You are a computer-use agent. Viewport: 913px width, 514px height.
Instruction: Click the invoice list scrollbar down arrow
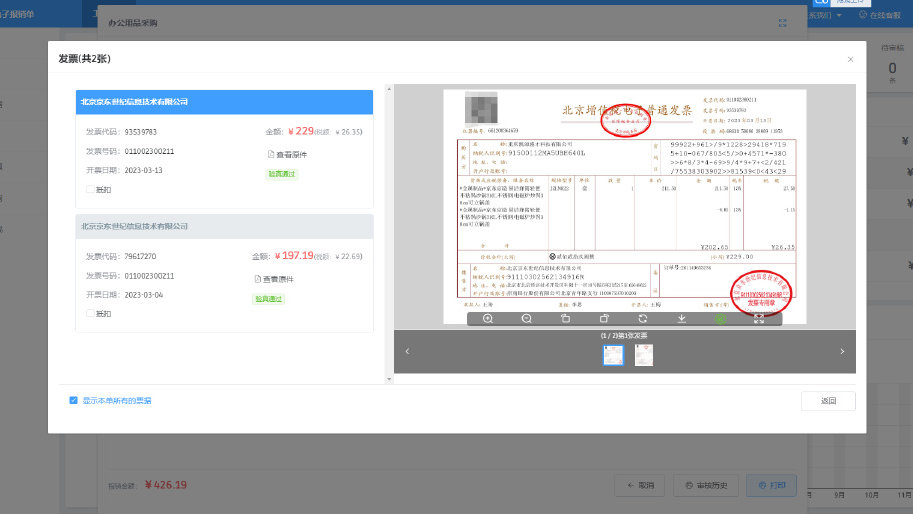pos(389,380)
